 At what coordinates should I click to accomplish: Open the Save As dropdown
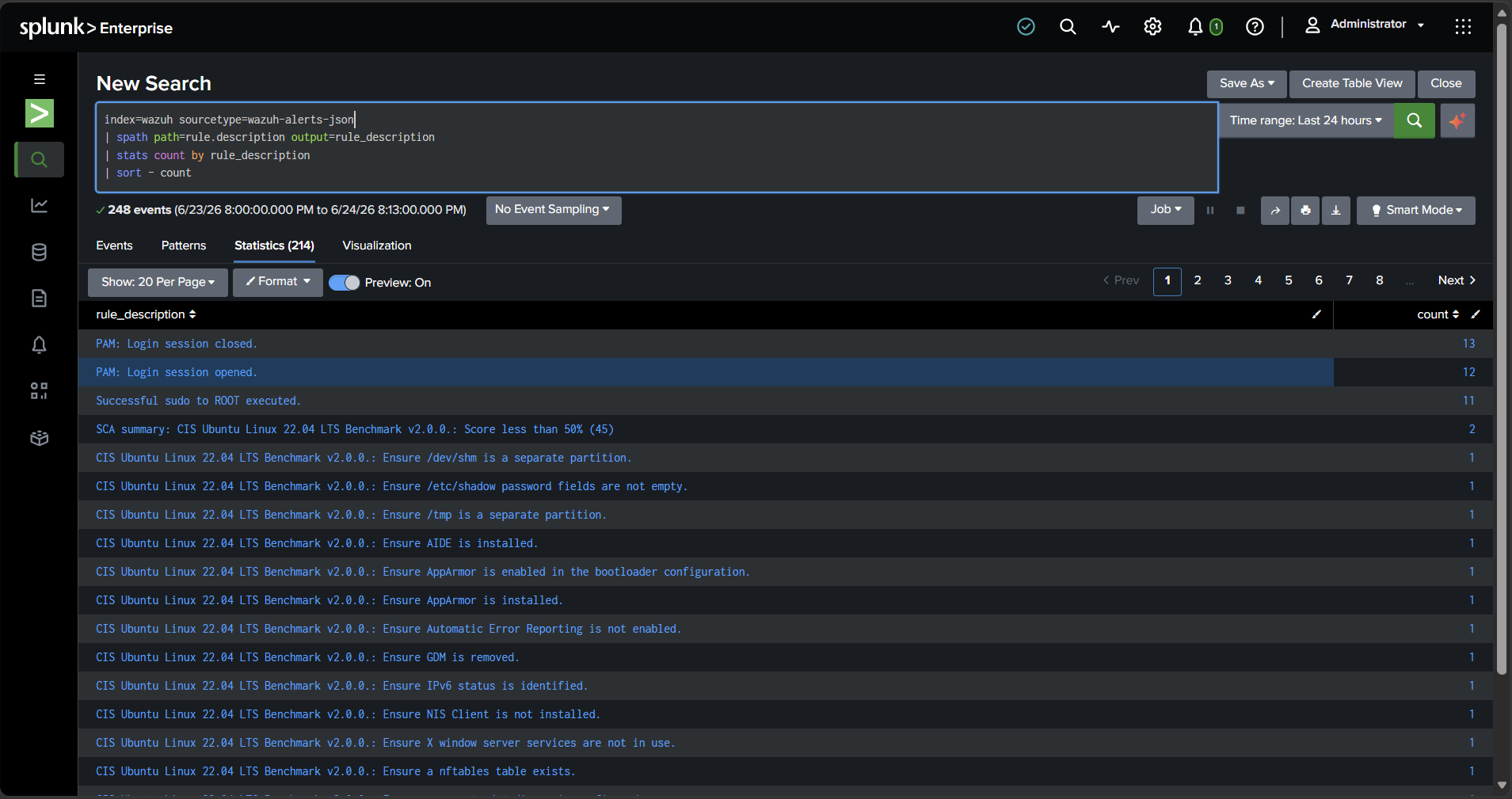coord(1247,83)
